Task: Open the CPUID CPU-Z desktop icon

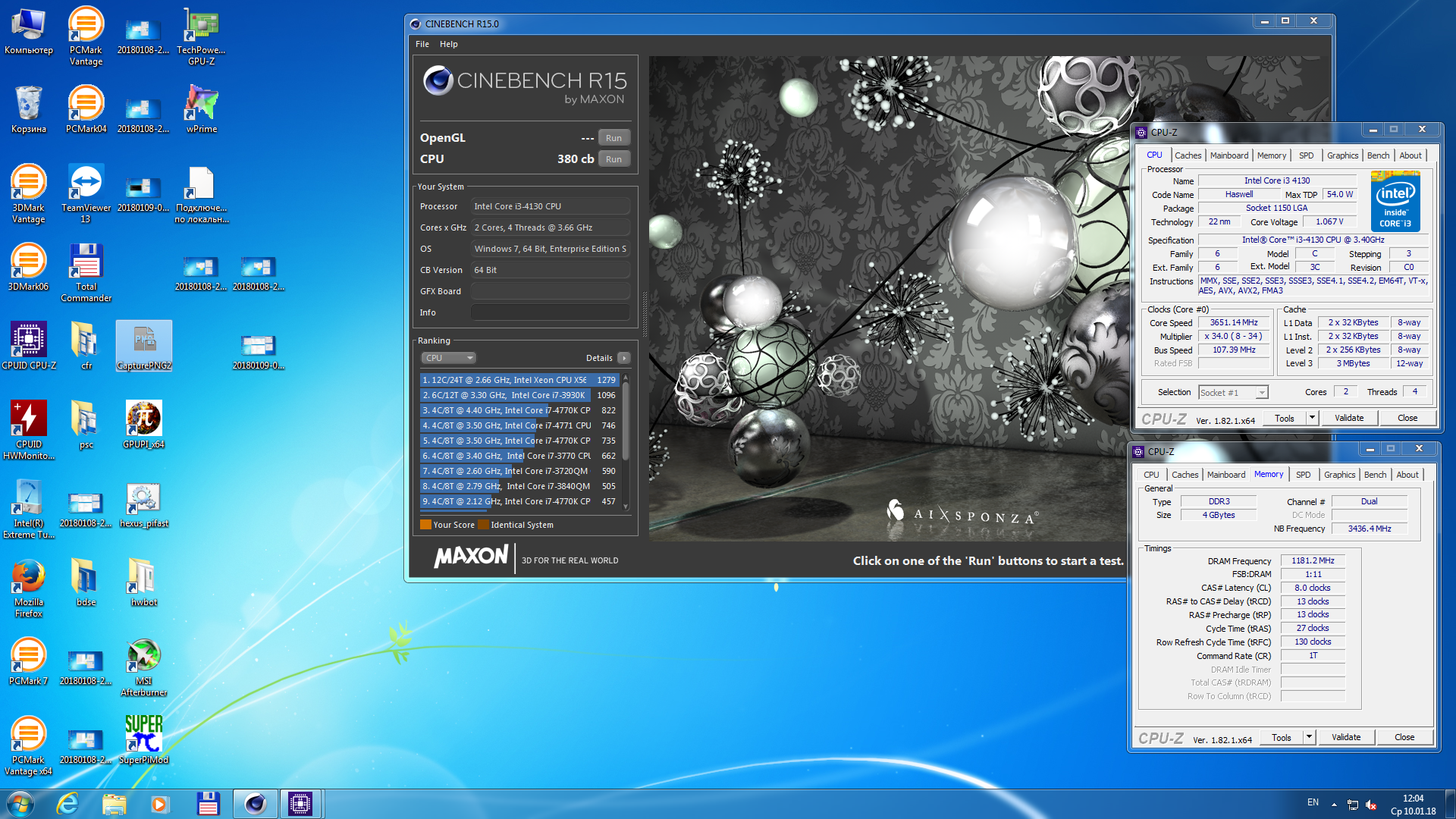Action: (28, 346)
